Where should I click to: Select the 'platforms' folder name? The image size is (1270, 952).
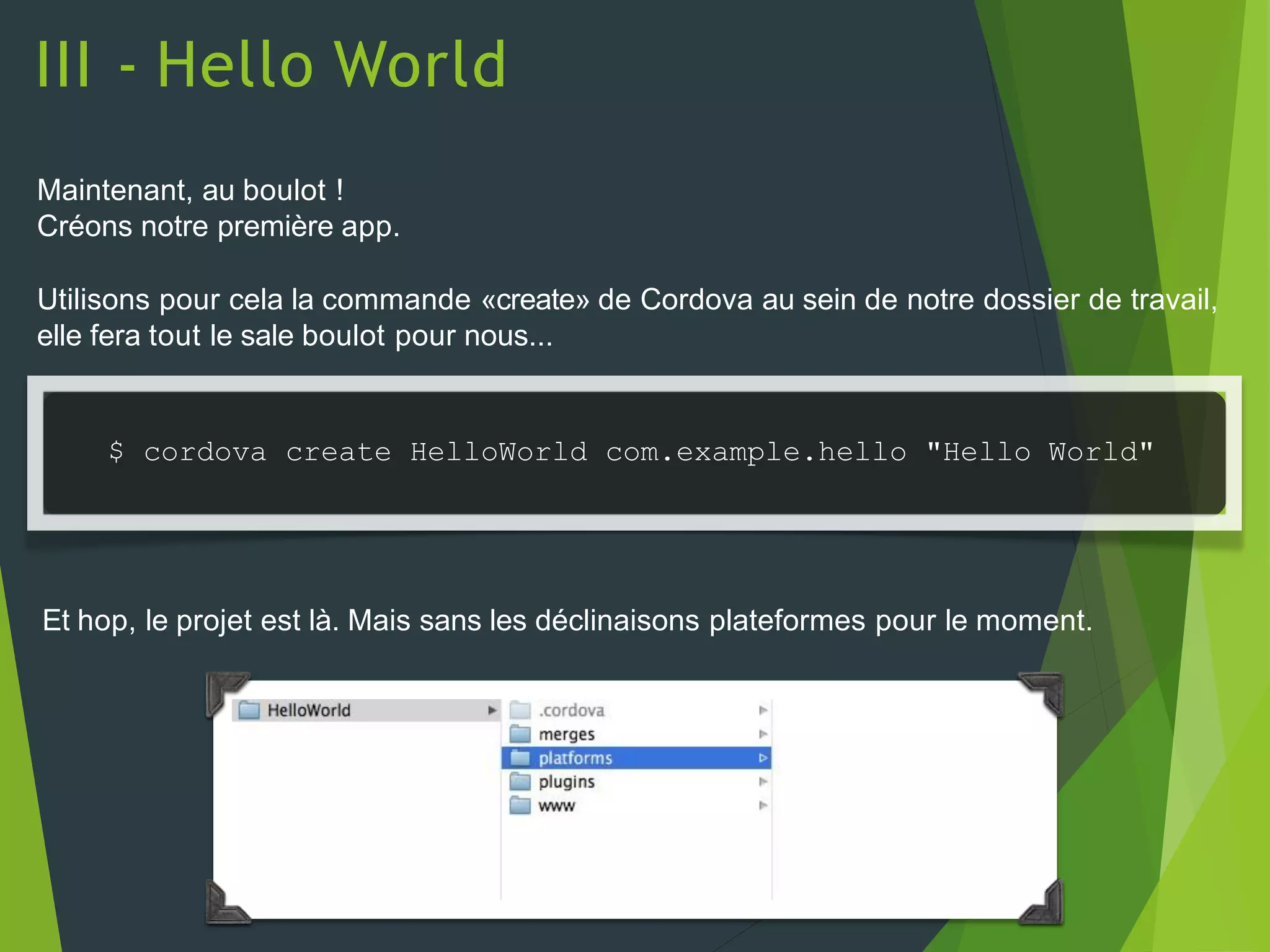[x=575, y=758]
